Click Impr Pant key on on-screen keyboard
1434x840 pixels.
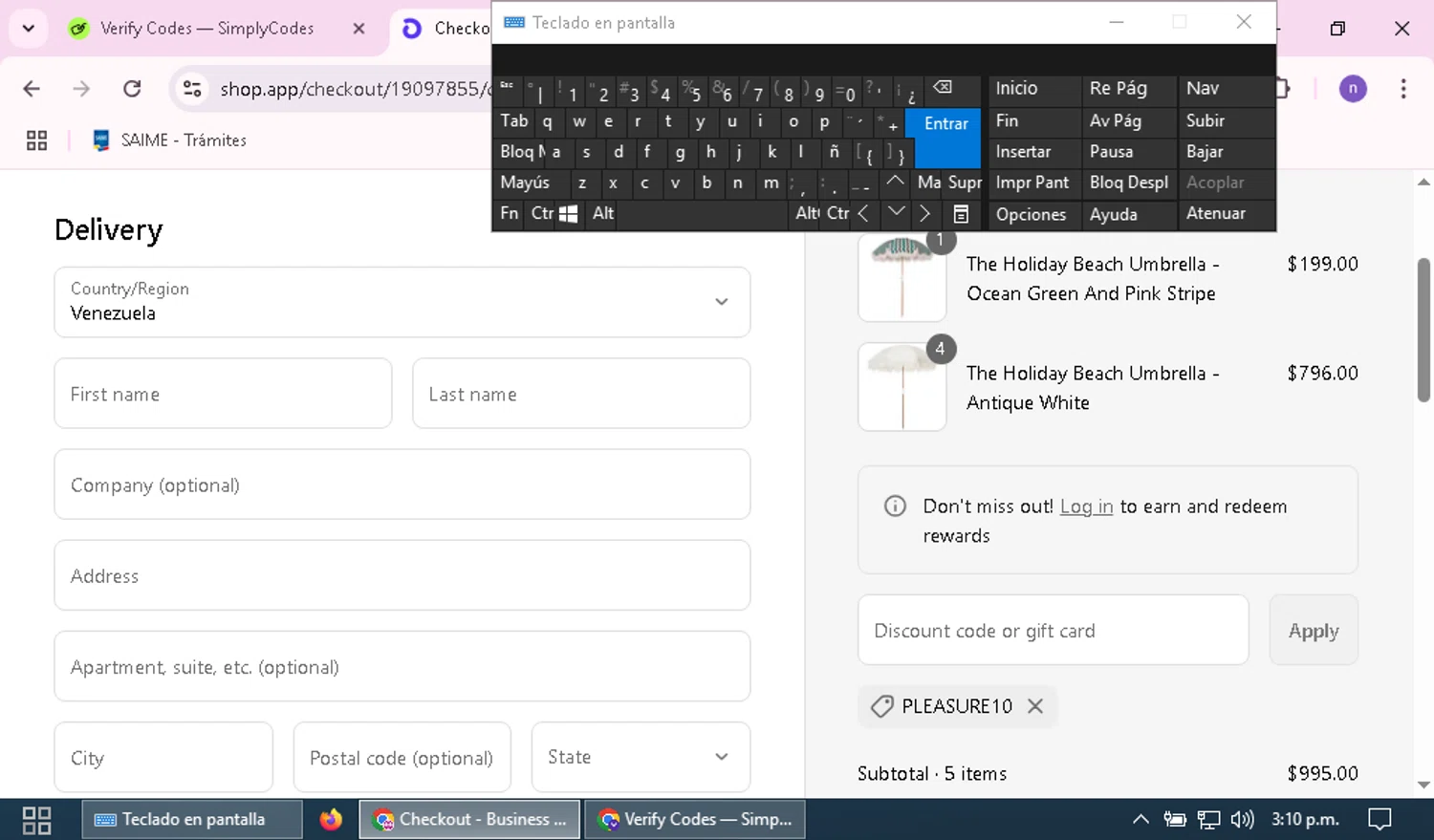point(1032,183)
